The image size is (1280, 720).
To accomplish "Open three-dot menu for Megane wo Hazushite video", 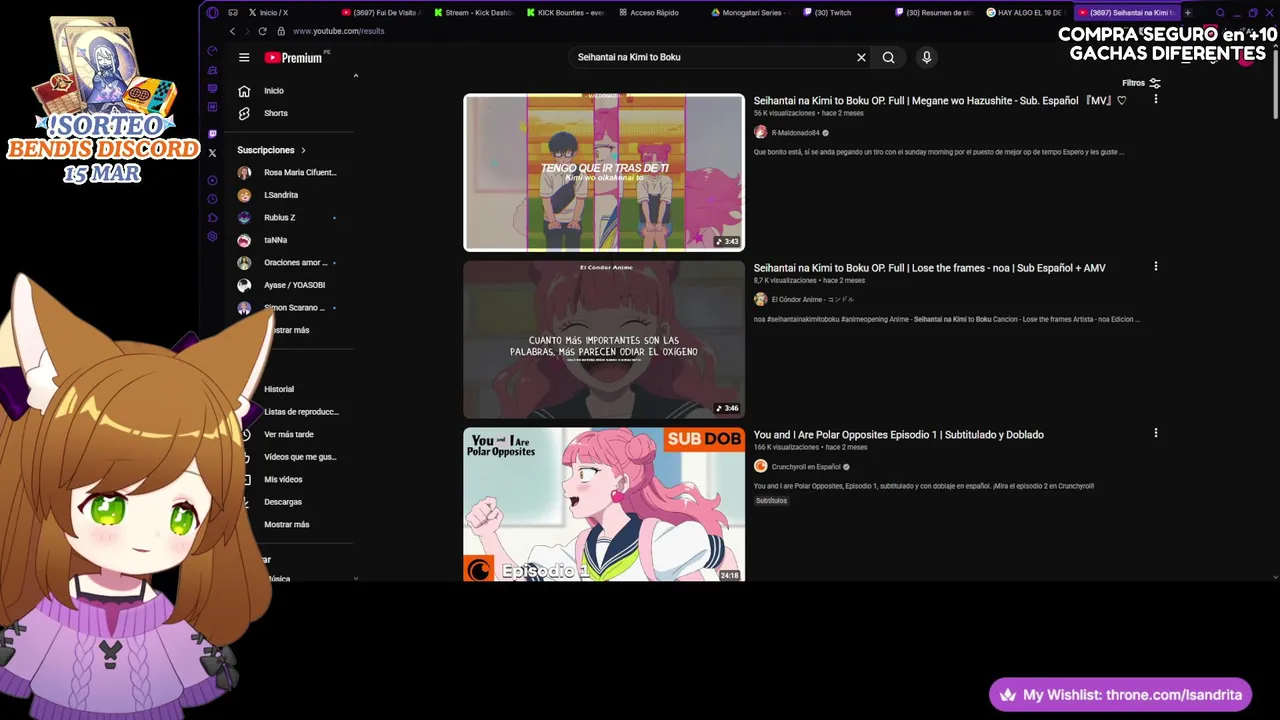I will [1155, 99].
